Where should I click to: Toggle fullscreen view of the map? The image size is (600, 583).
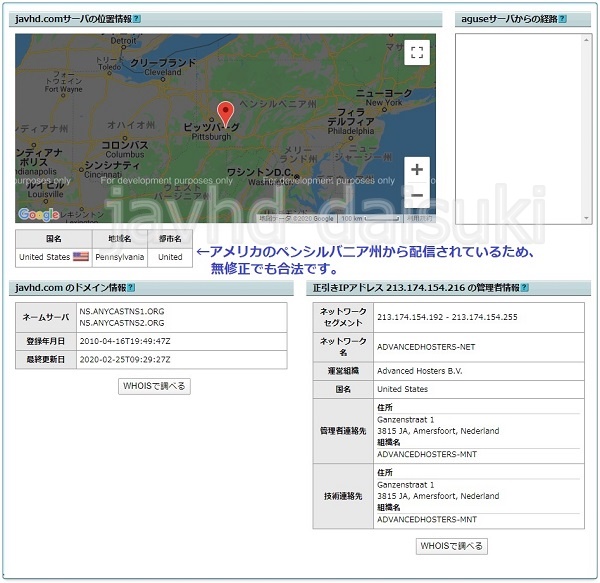pos(417,52)
